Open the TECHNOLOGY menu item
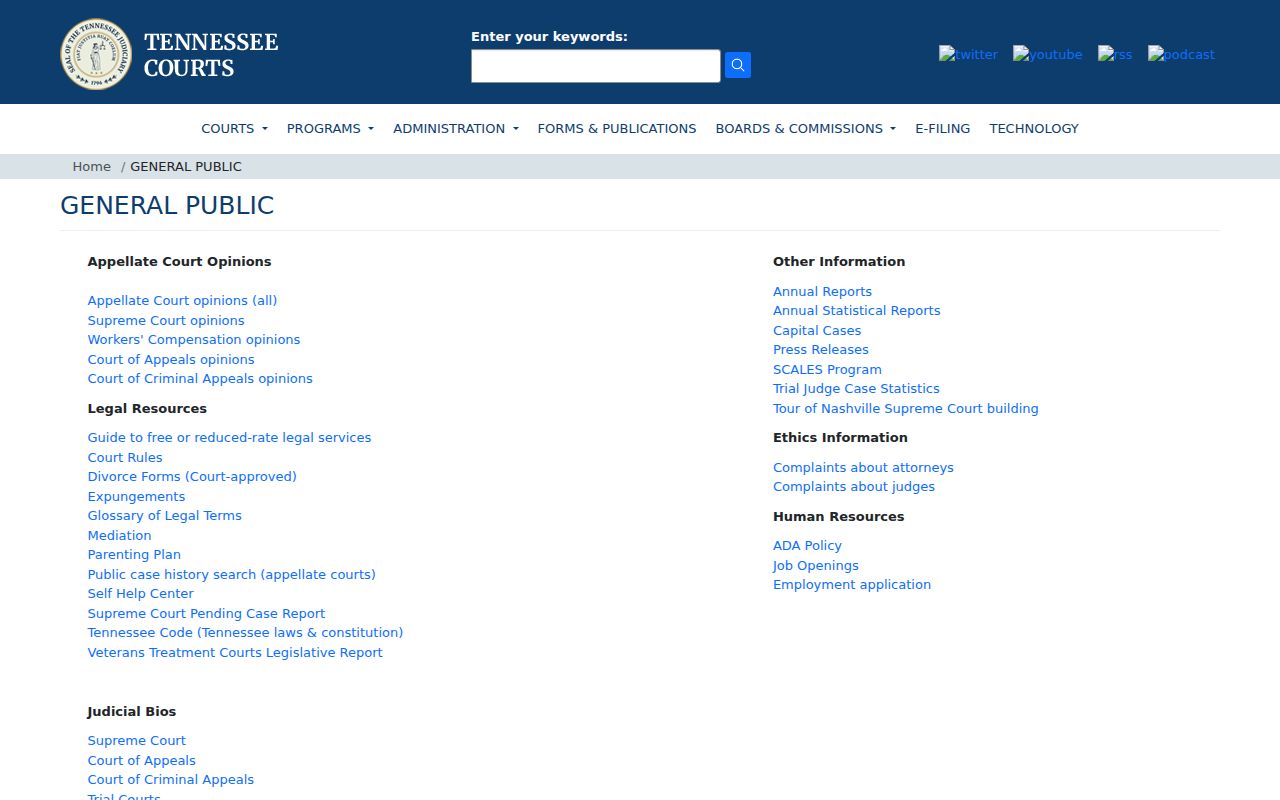The image size is (1280, 800). click(1034, 128)
